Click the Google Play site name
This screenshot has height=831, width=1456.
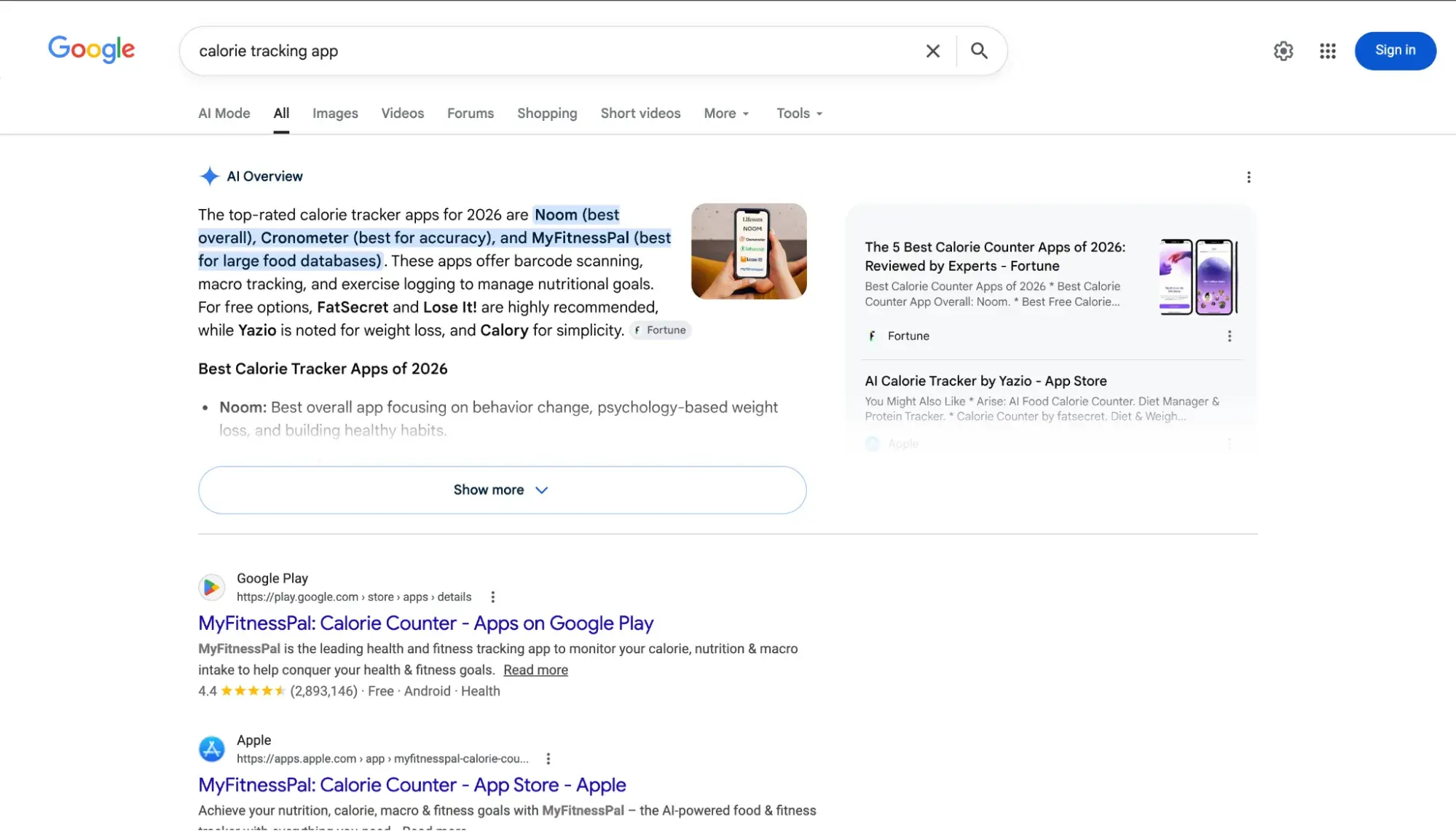click(272, 578)
